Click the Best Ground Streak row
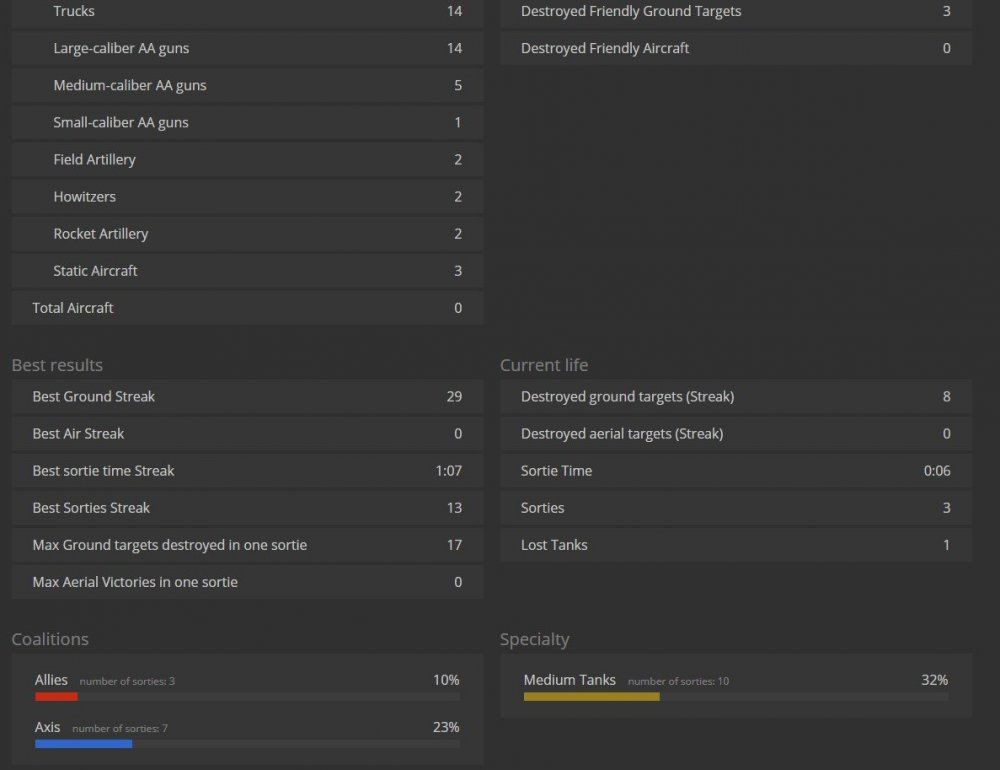Viewport: 1000px width, 770px height. point(247,397)
